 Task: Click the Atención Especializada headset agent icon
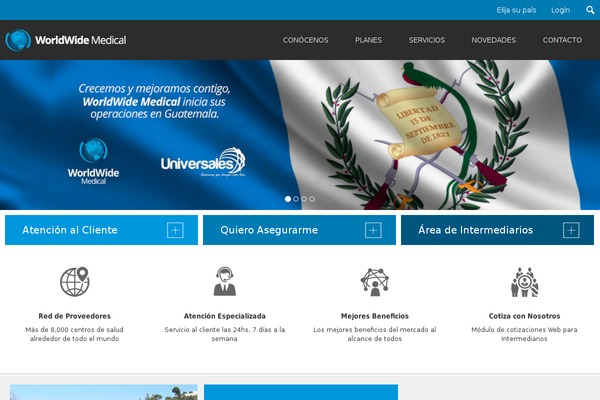pyautogui.click(x=225, y=281)
